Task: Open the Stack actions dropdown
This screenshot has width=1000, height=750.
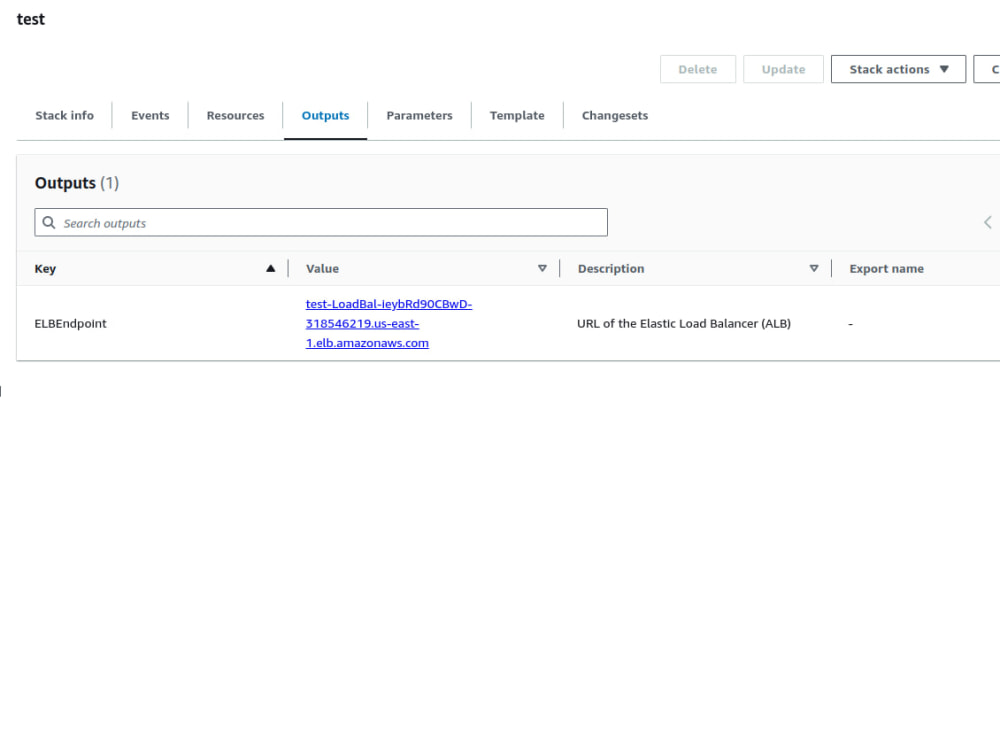Action: [897, 69]
